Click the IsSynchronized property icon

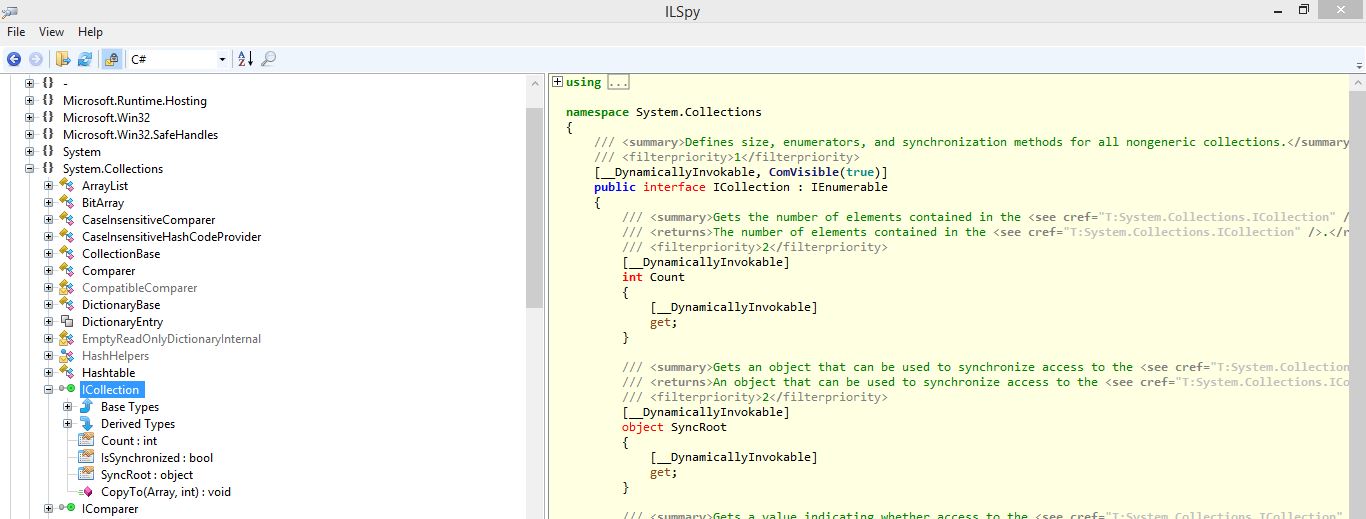click(x=86, y=457)
